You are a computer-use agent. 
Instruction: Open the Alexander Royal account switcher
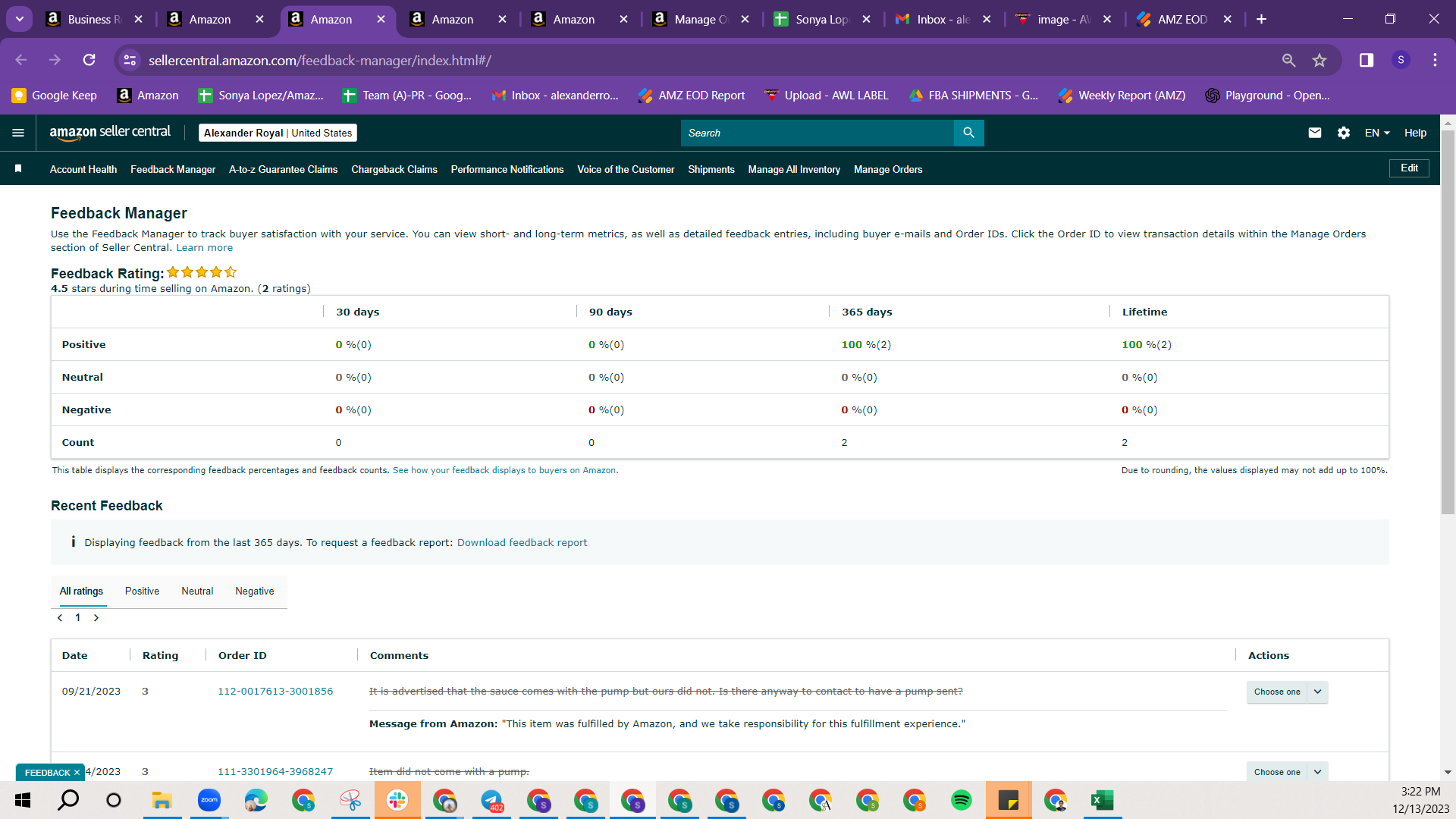point(278,133)
